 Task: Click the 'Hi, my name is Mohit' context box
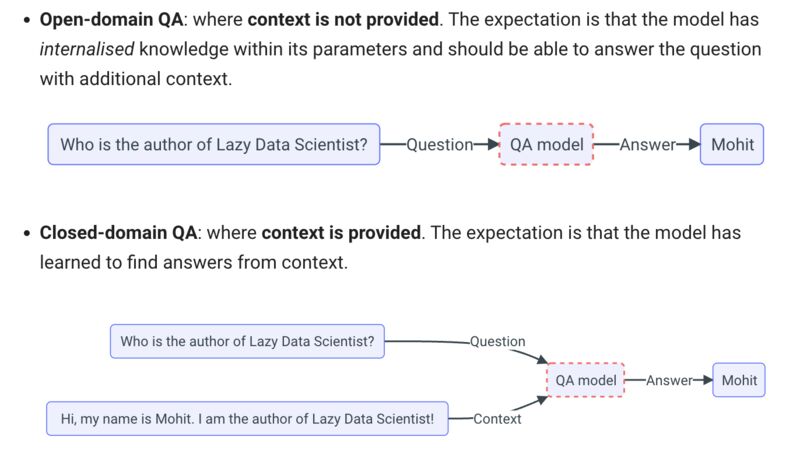(247, 419)
